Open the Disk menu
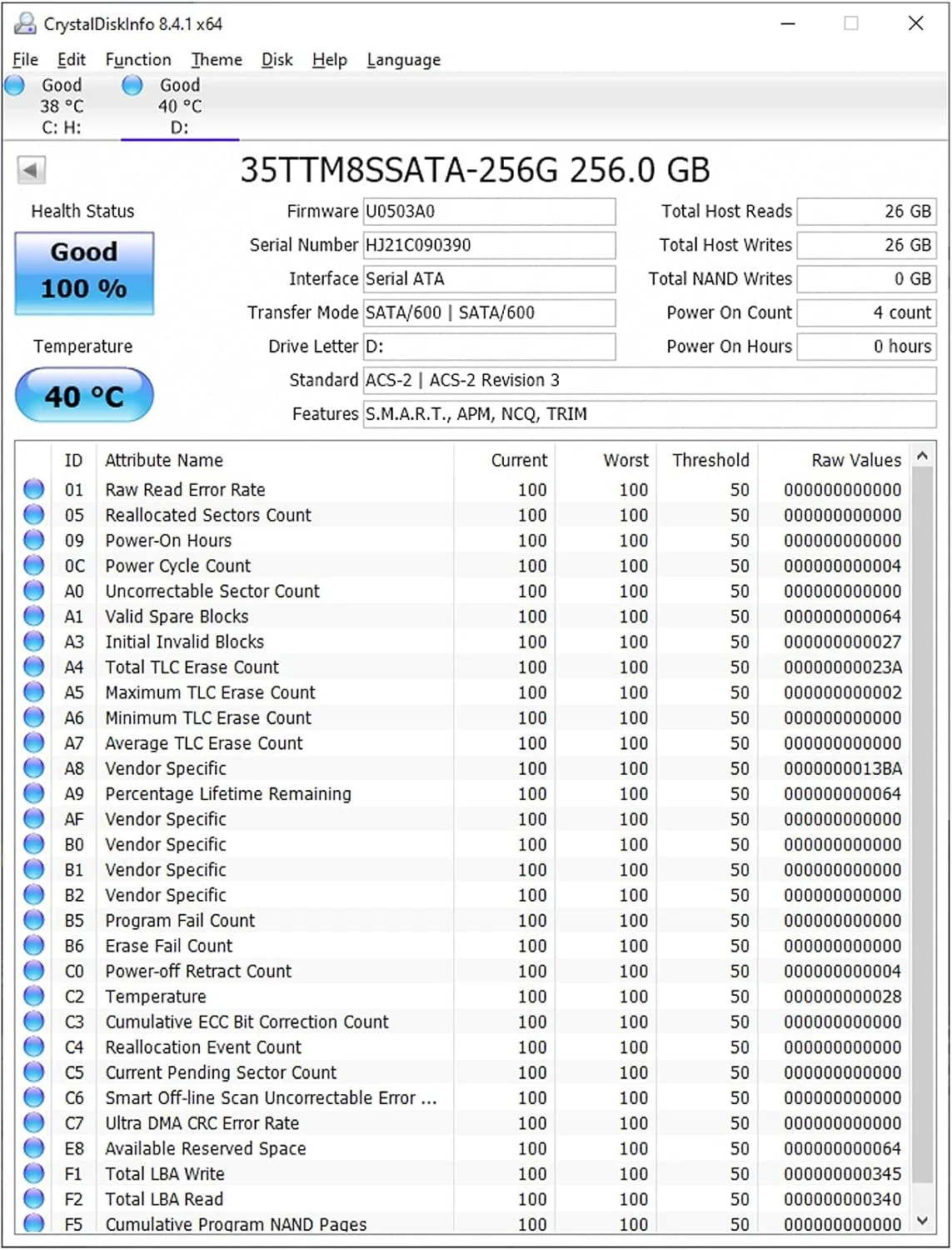The image size is (952, 1250). tap(277, 59)
